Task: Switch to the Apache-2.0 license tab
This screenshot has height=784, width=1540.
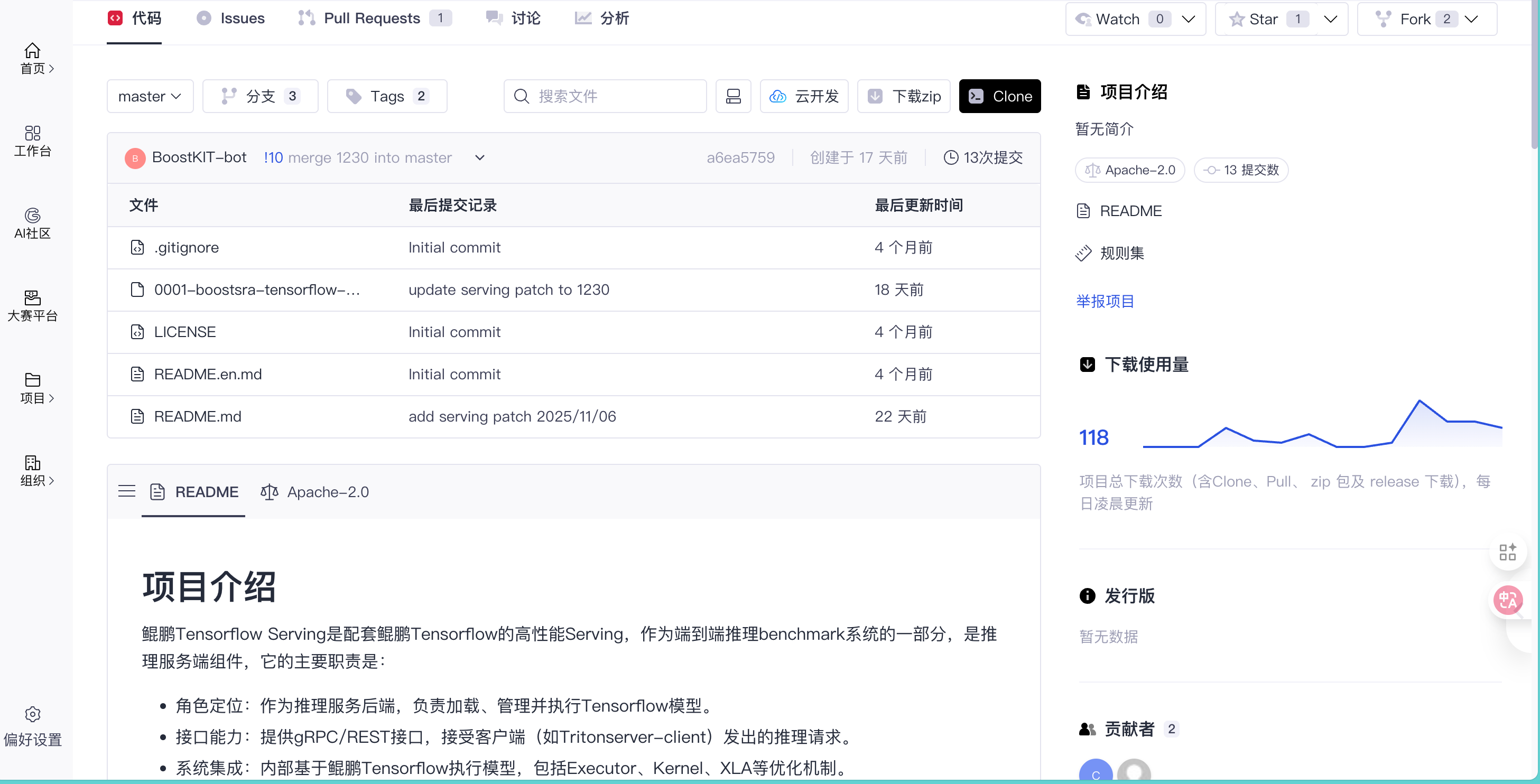Action: 315,491
